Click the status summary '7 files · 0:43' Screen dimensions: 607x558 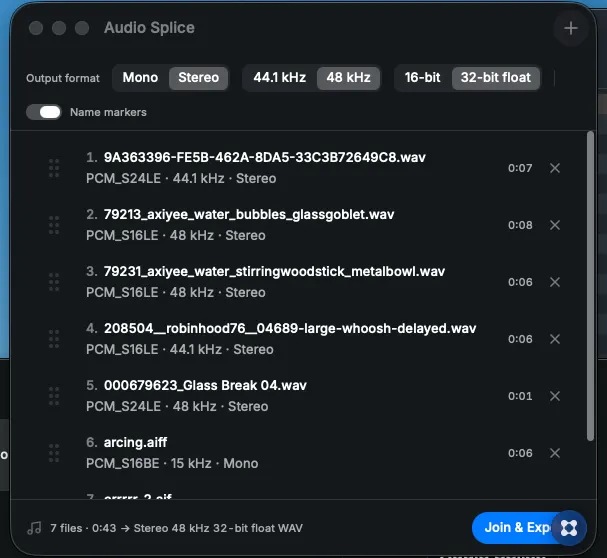click(x=83, y=528)
